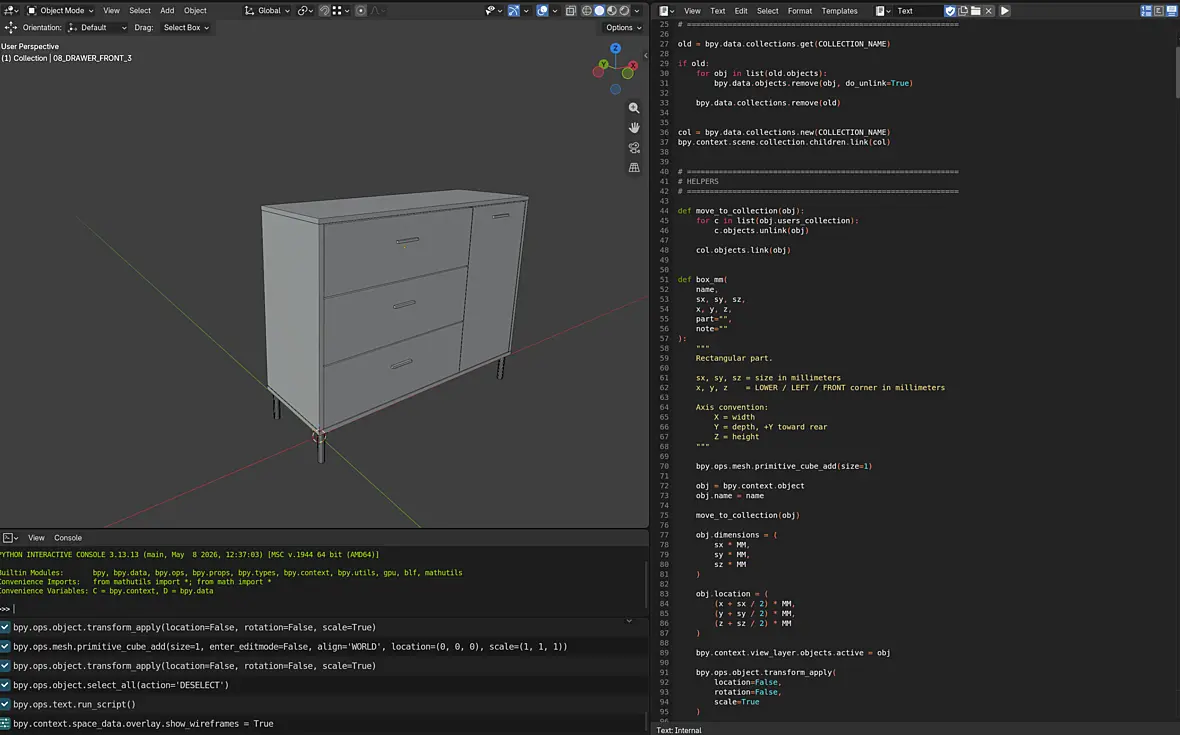
Task: Toggle line numbers display in text editor
Action: tap(1146, 11)
